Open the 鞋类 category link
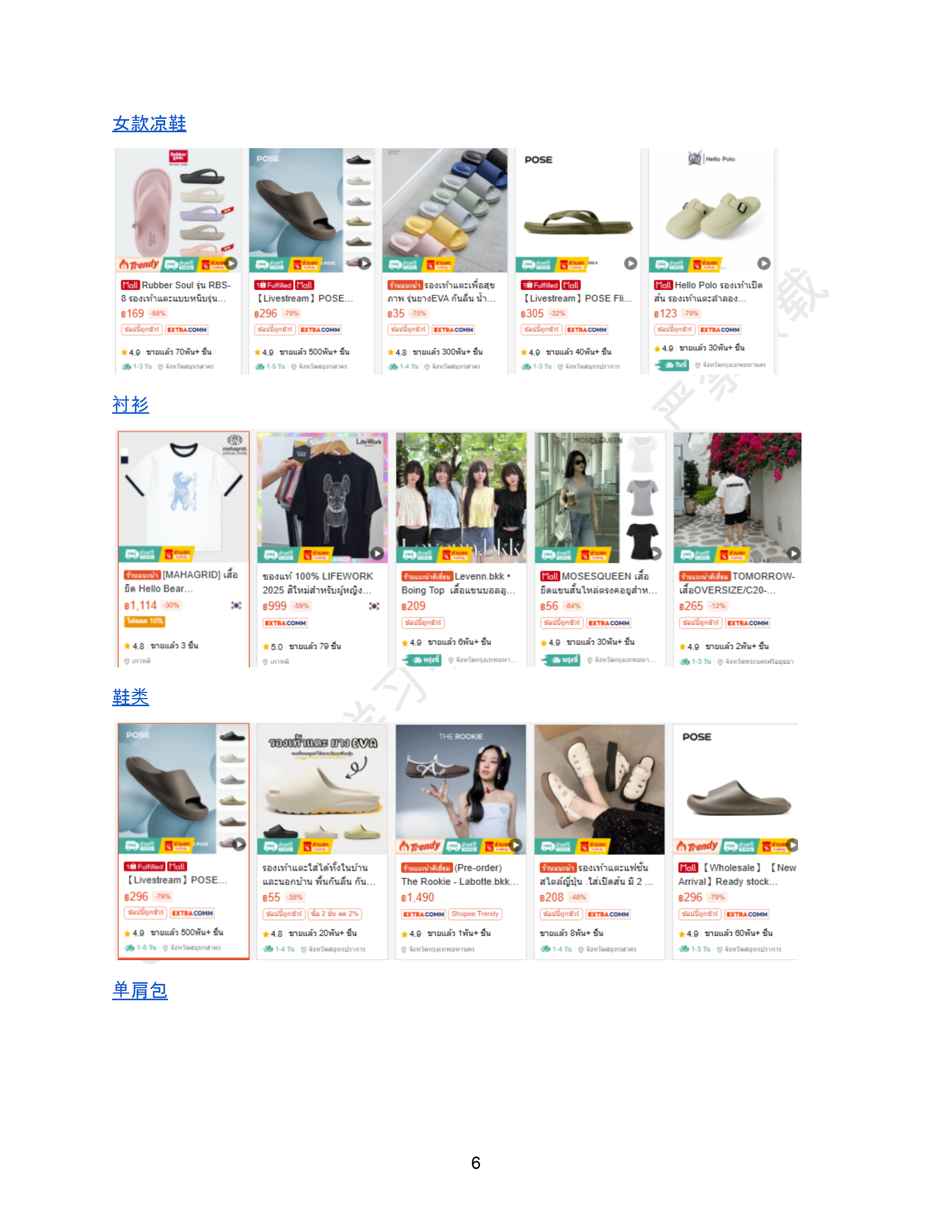This screenshot has width=952, height=1232. coord(131,697)
